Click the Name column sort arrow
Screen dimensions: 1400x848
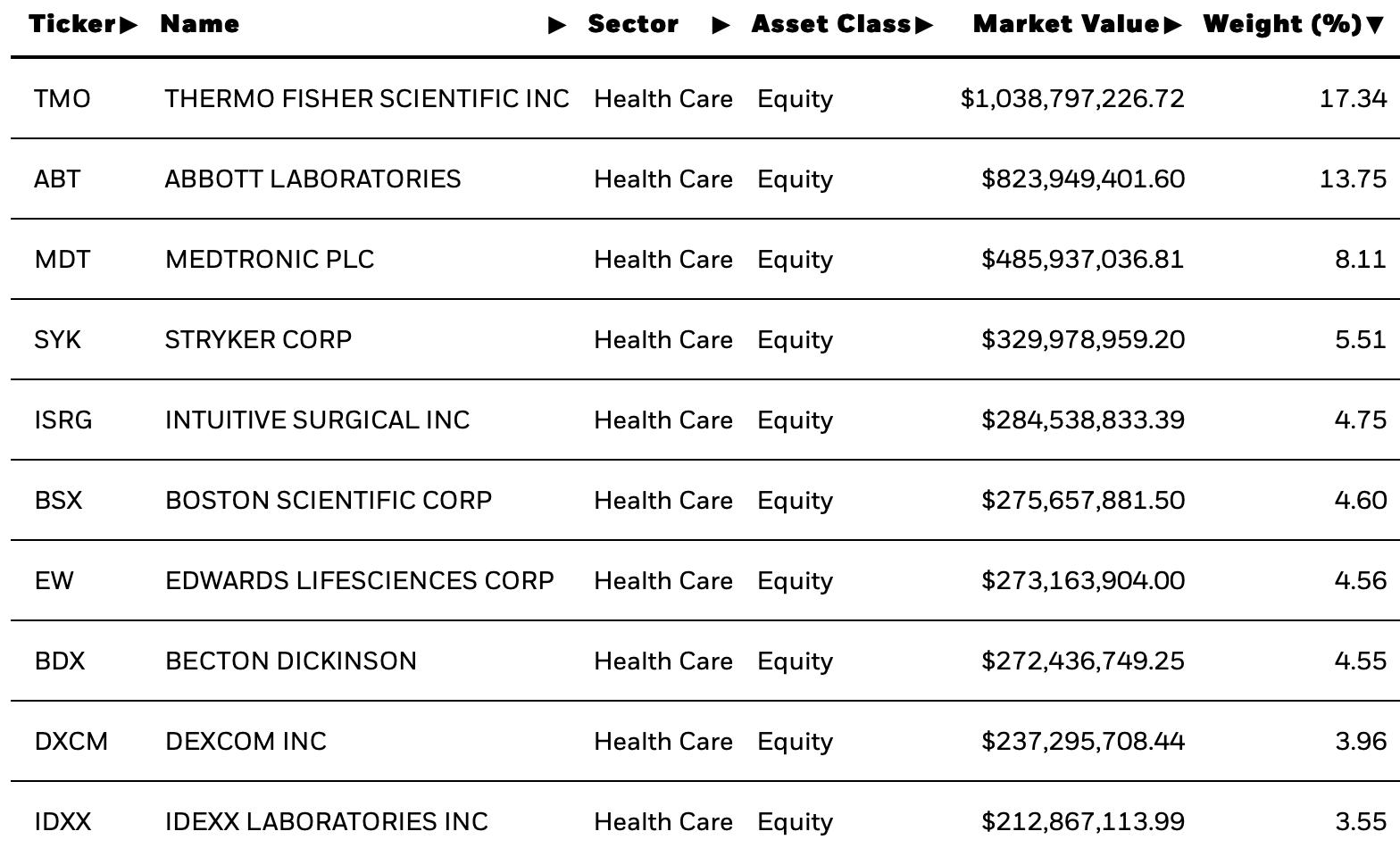557,25
